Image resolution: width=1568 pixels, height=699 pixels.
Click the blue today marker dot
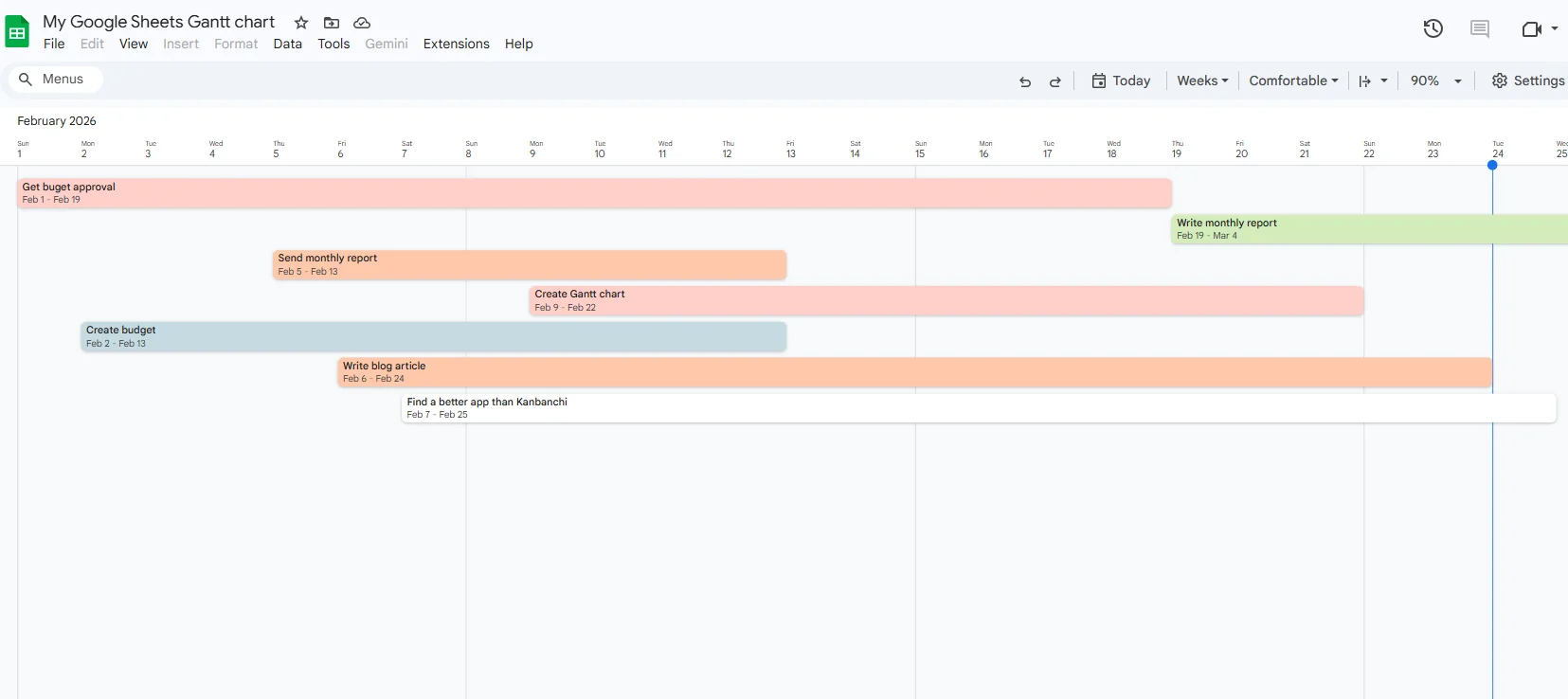click(1492, 166)
